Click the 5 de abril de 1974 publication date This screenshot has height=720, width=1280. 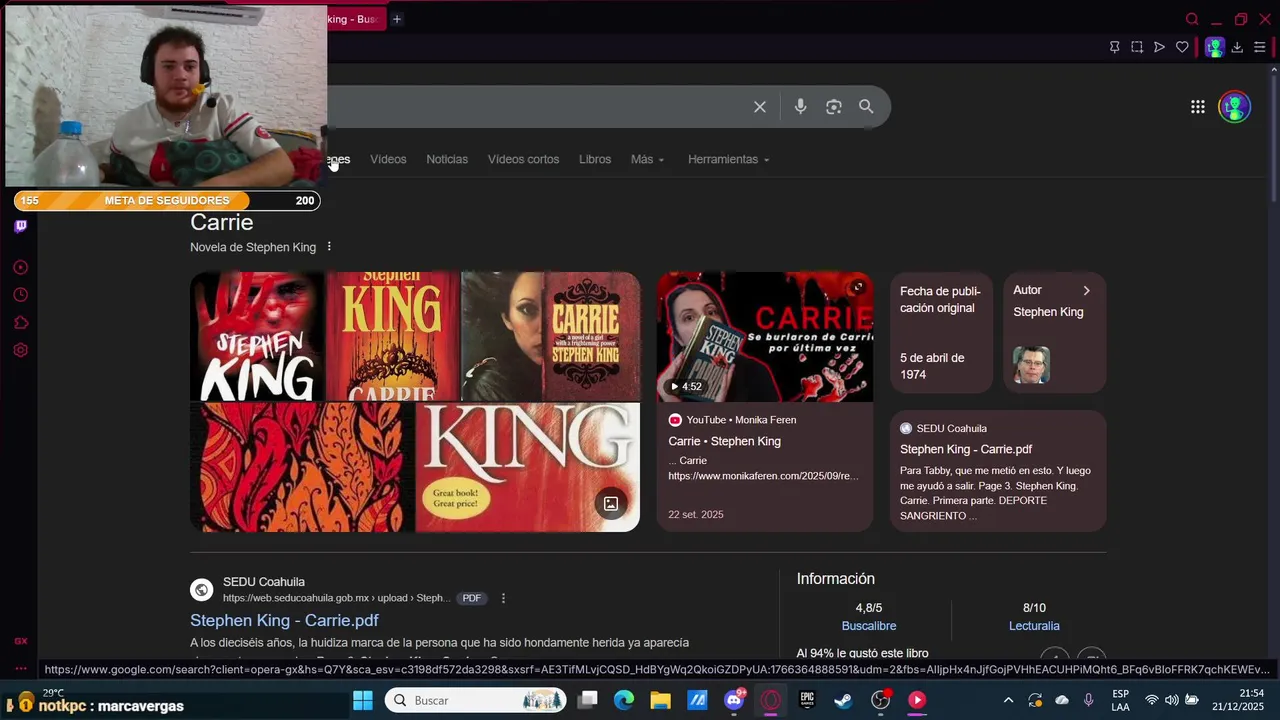pyautogui.click(x=932, y=366)
